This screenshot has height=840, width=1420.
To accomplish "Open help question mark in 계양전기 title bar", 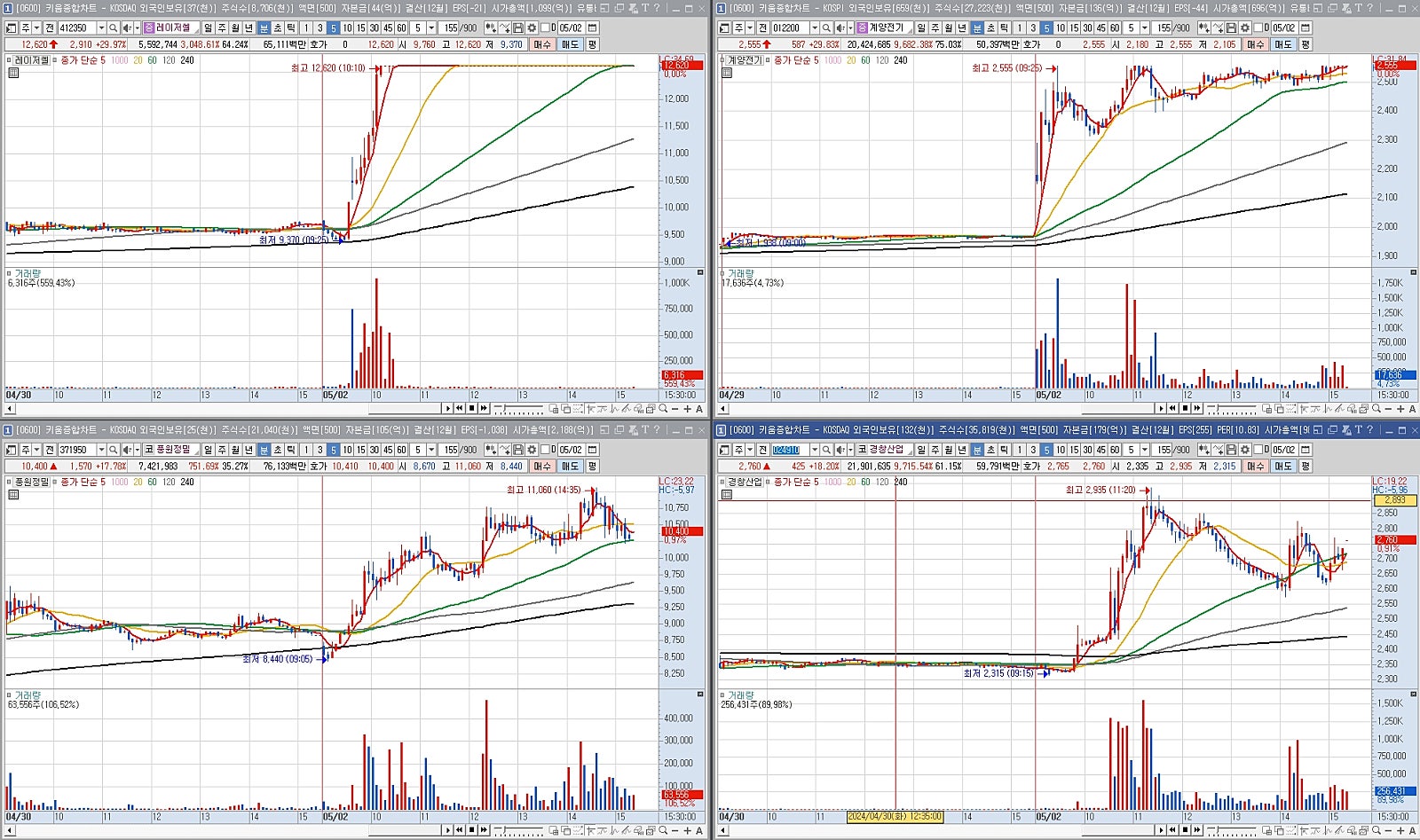I will point(1369,8).
